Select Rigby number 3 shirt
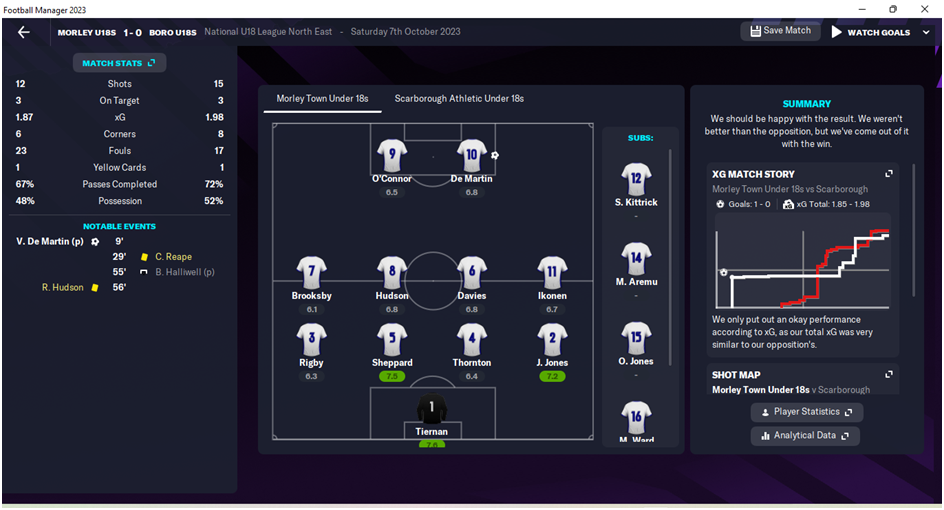This screenshot has height=510, width=944. coord(312,340)
